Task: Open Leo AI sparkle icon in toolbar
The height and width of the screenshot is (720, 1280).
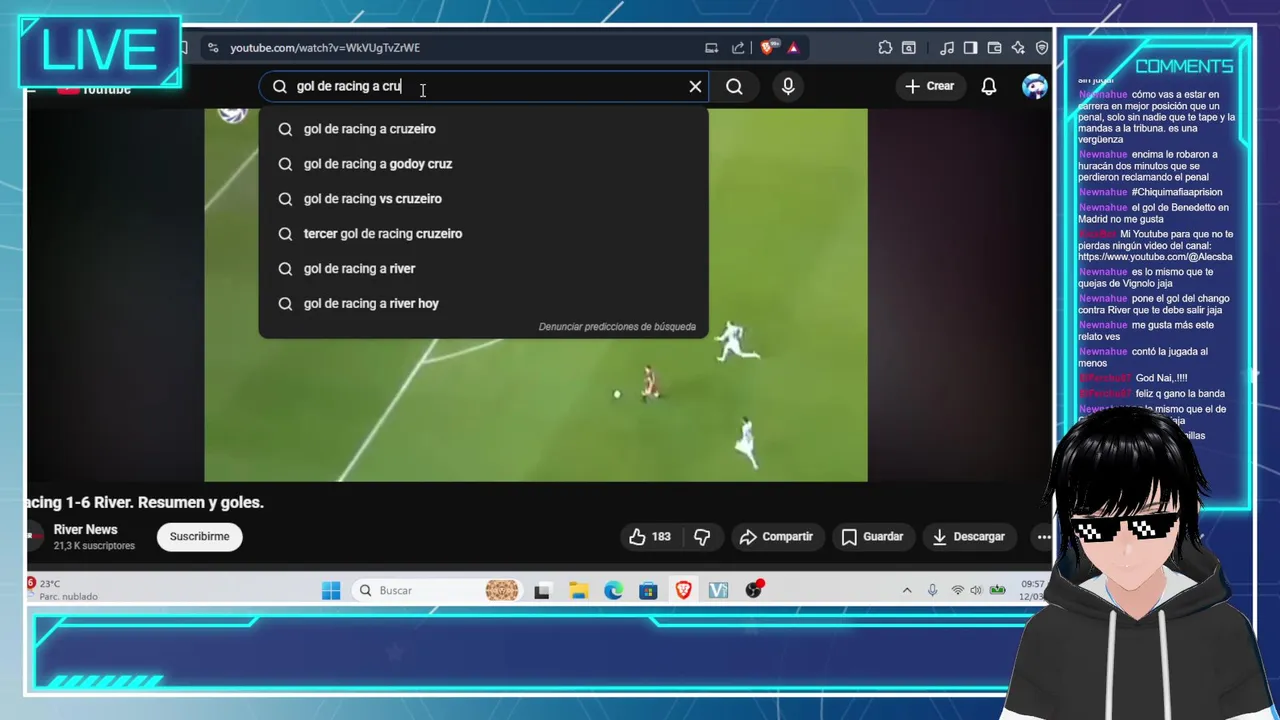Action: [1018, 48]
